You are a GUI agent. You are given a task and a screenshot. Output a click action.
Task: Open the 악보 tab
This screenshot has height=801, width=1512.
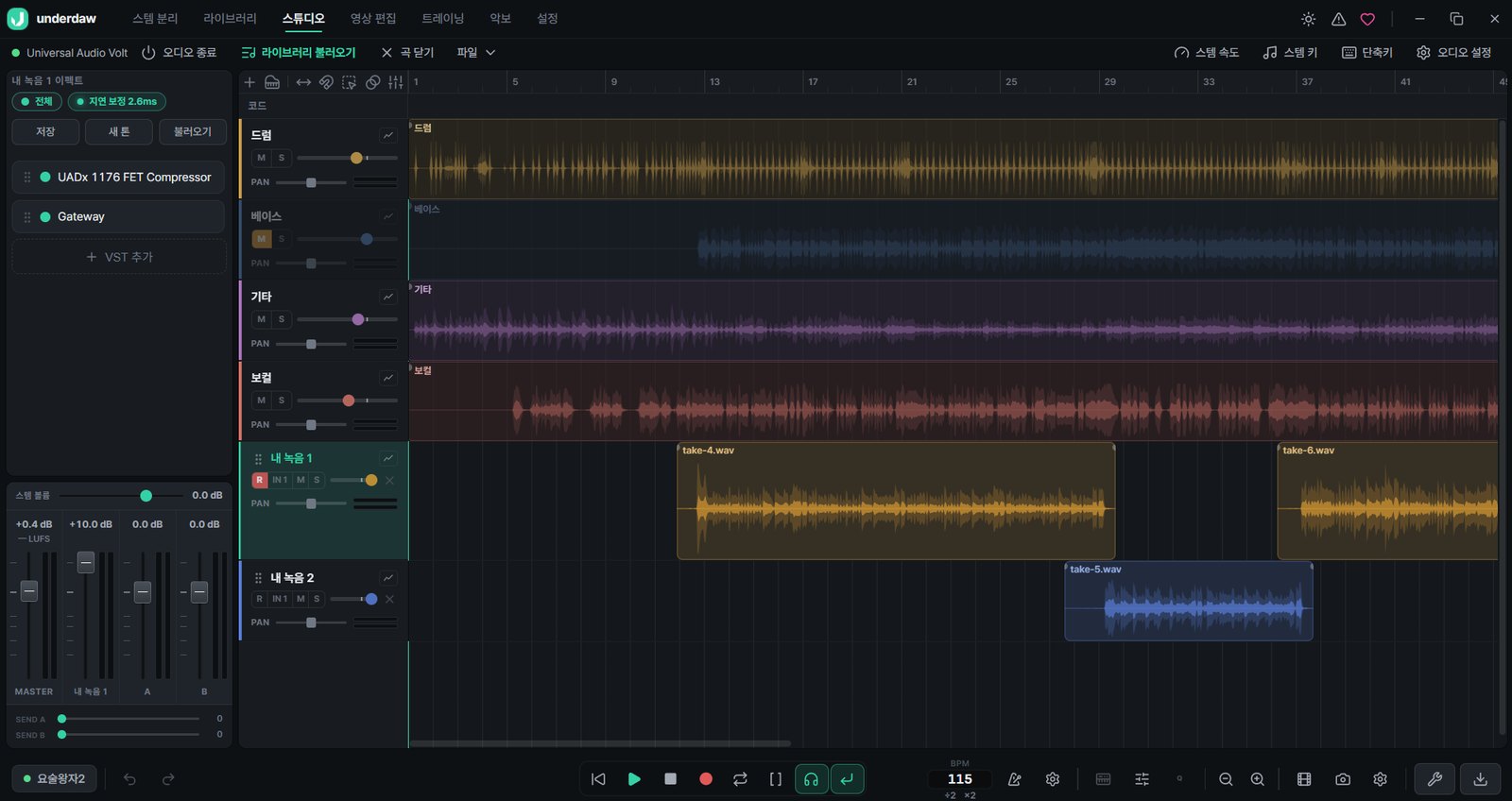pyautogui.click(x=501, y=19)
